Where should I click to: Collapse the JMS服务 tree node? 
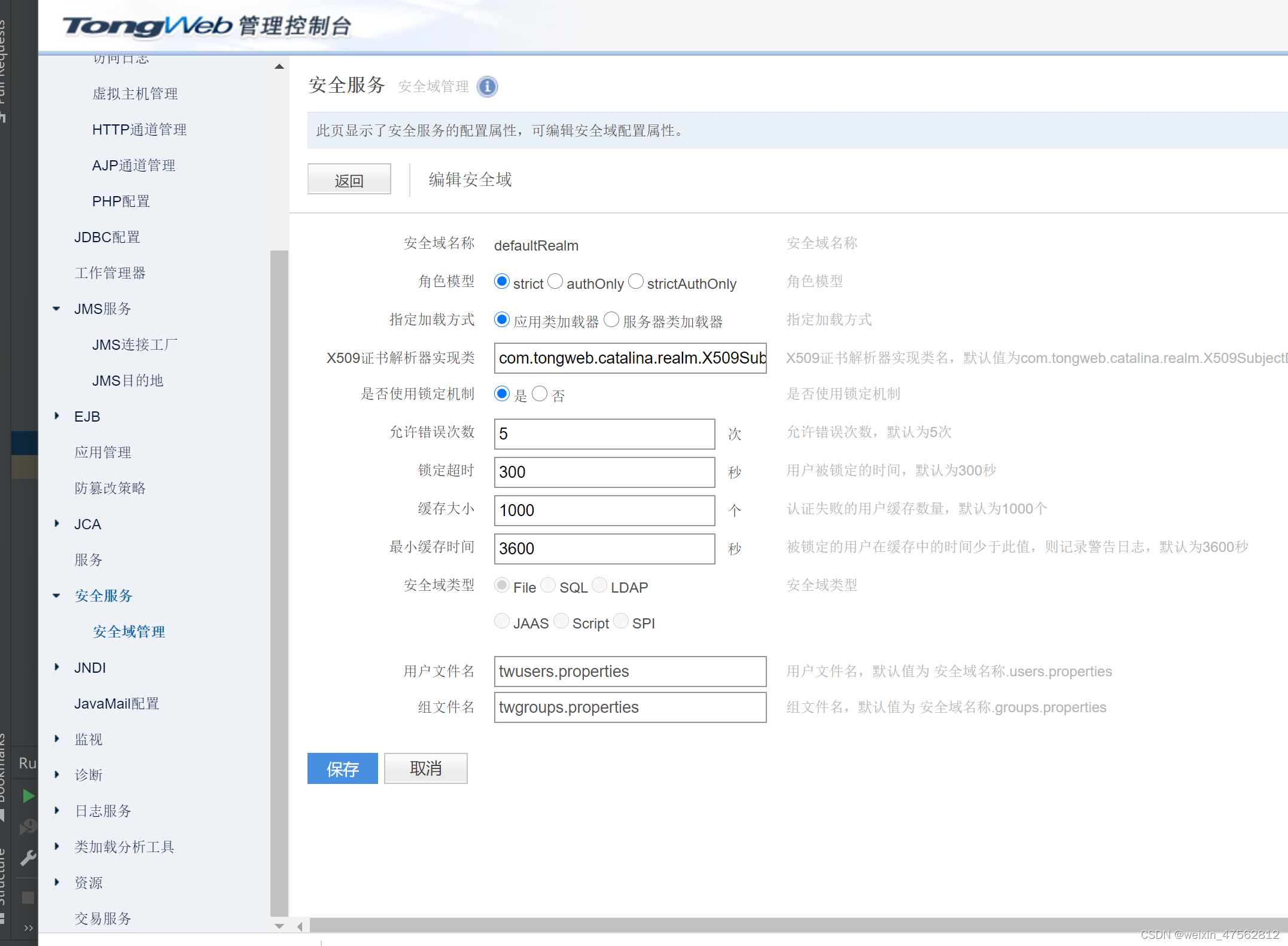[x=56, y=309]
